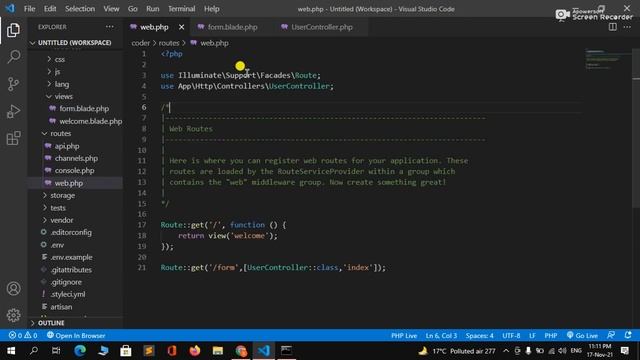This screenshot has height=360, width=640.
Task: Open Task View on taskbar
Action: (x=56, y=351)
